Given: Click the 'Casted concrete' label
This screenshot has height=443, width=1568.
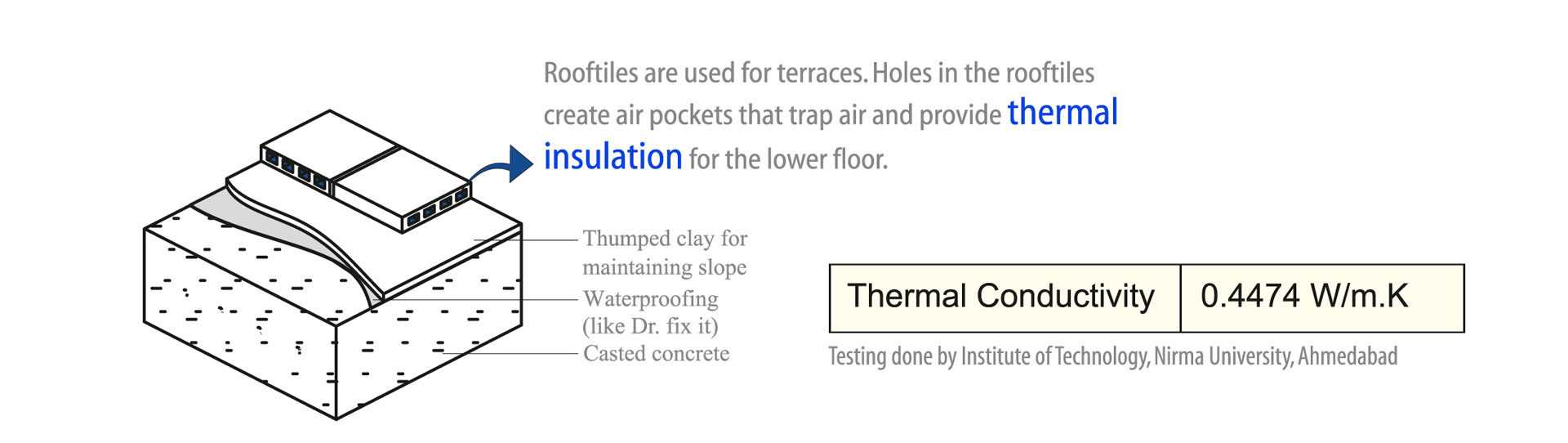Looking at the screenshot, I should [x=656, y=354].
